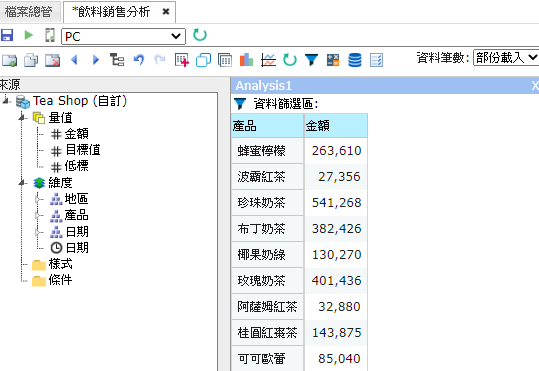
Task: Click the calculator icon
Action: click(x=333, y=60)
